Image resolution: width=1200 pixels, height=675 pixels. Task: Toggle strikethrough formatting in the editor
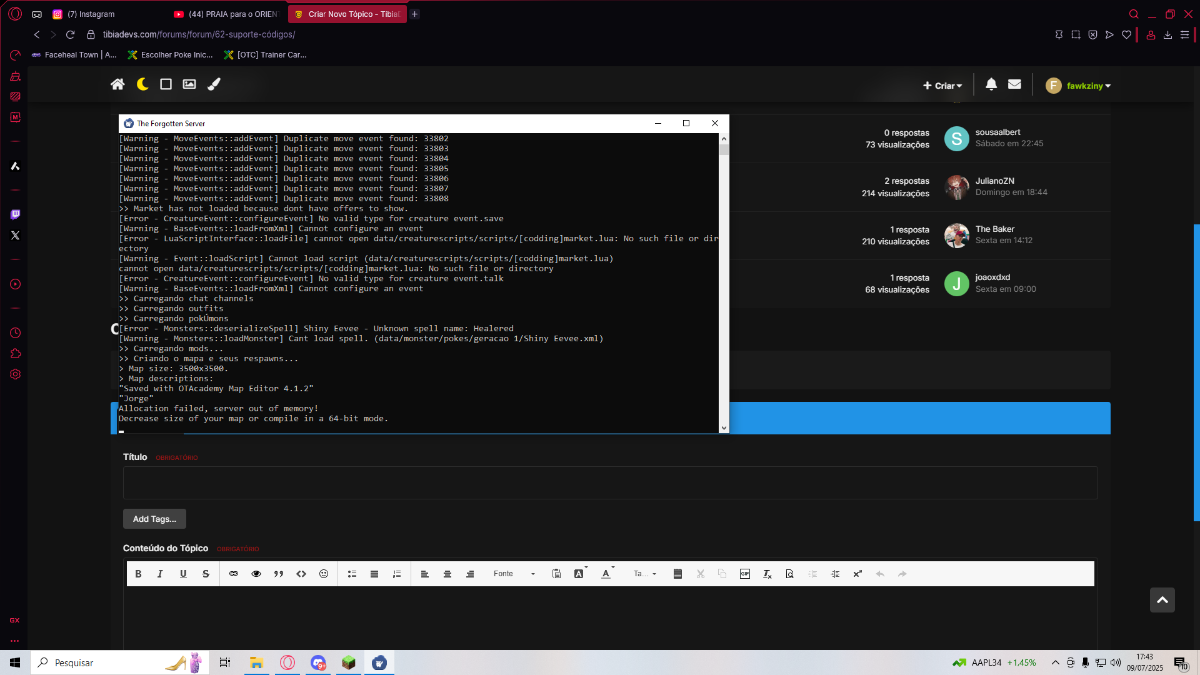(x=206, y=574)
